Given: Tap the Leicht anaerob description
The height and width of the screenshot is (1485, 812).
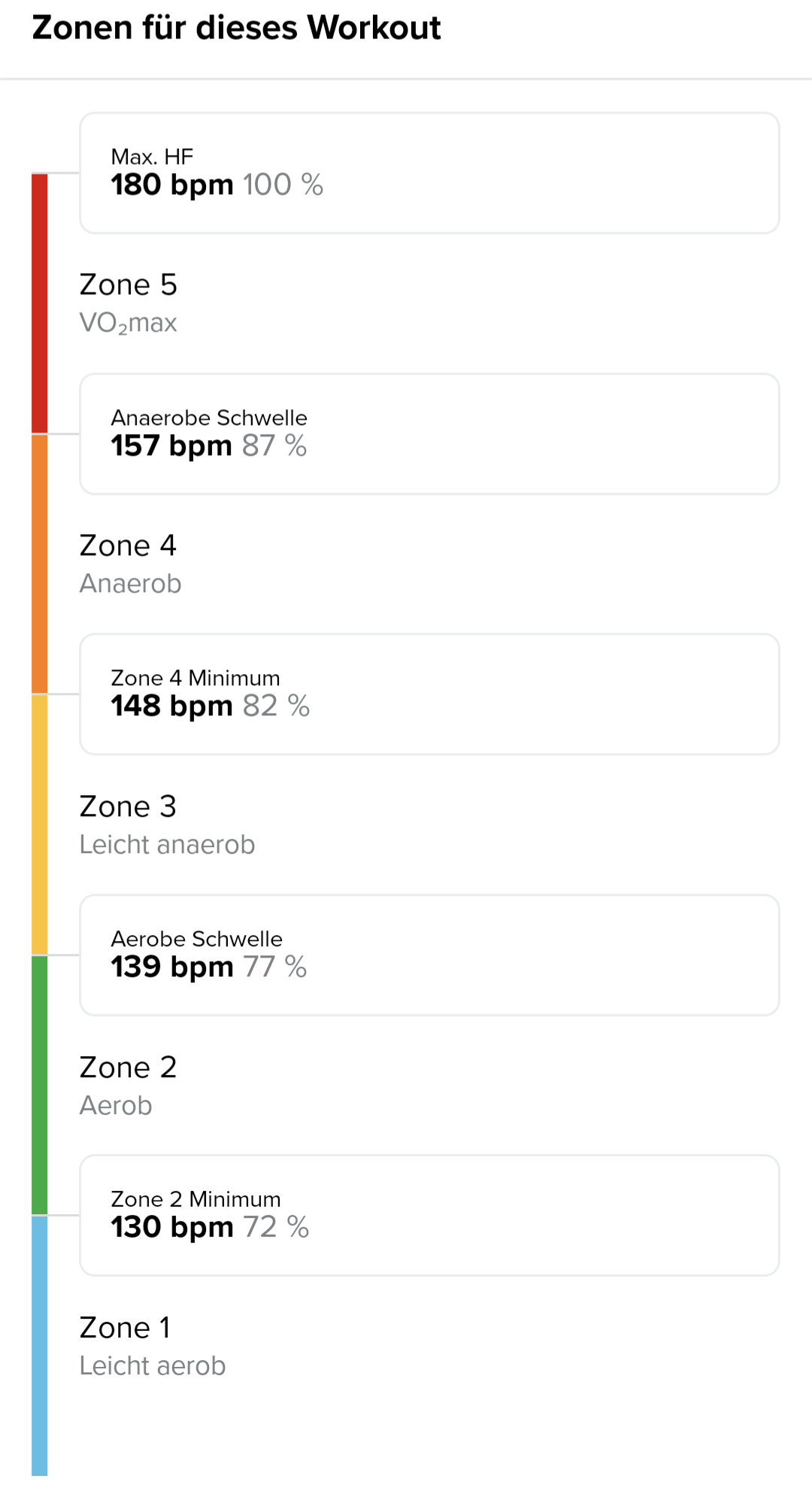Looking at the screenshot, I should pyautogui.click(x=167, y=845).
